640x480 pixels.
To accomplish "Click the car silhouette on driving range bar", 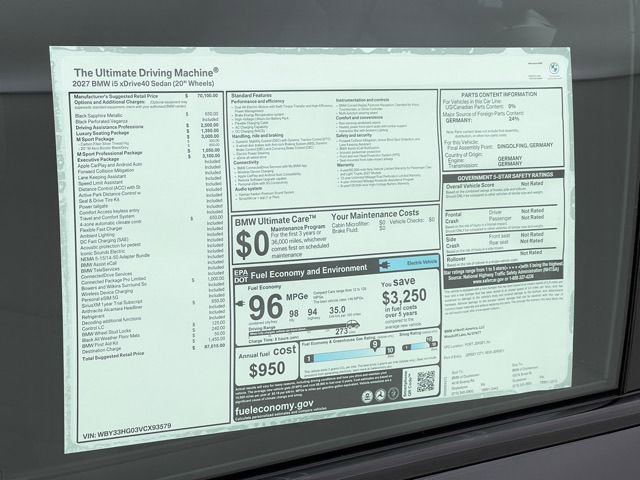I will (353, 325).
